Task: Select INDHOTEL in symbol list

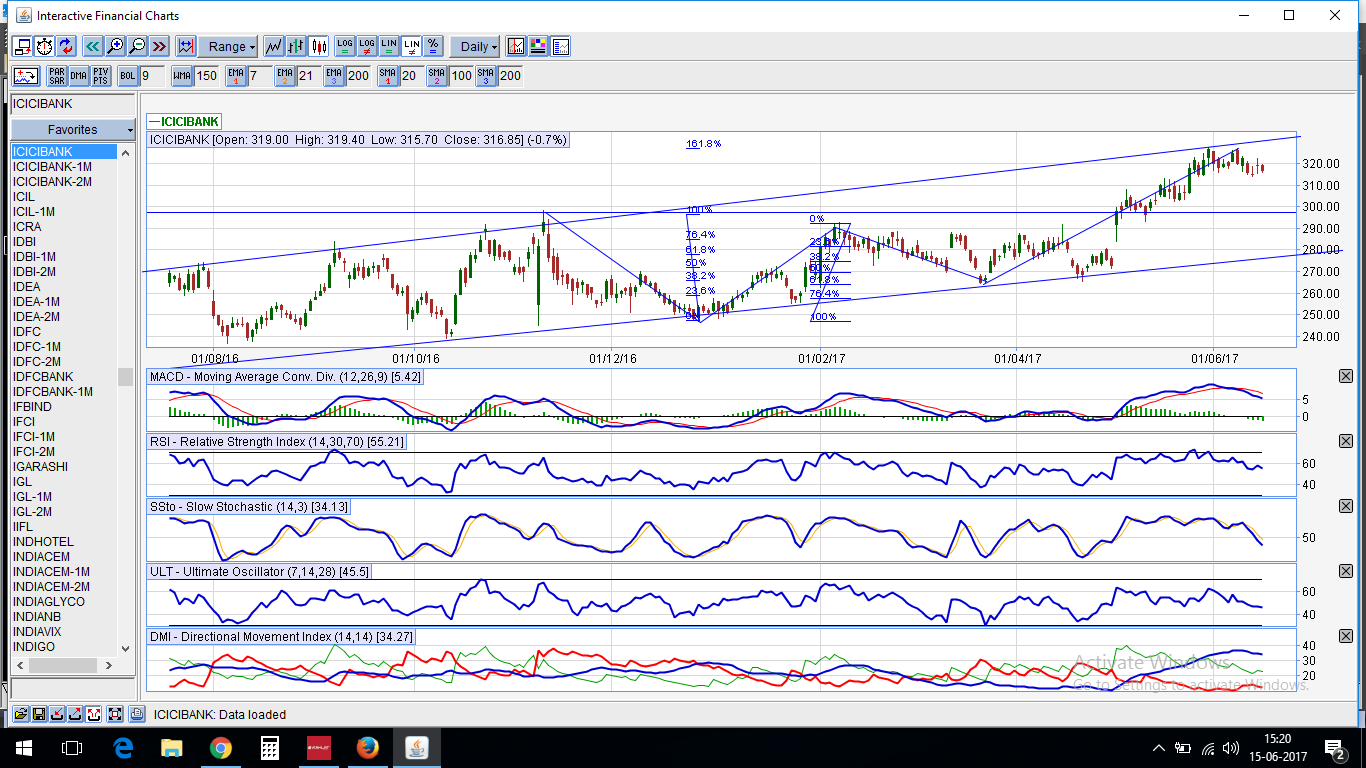Action: [x=65, y=542]
